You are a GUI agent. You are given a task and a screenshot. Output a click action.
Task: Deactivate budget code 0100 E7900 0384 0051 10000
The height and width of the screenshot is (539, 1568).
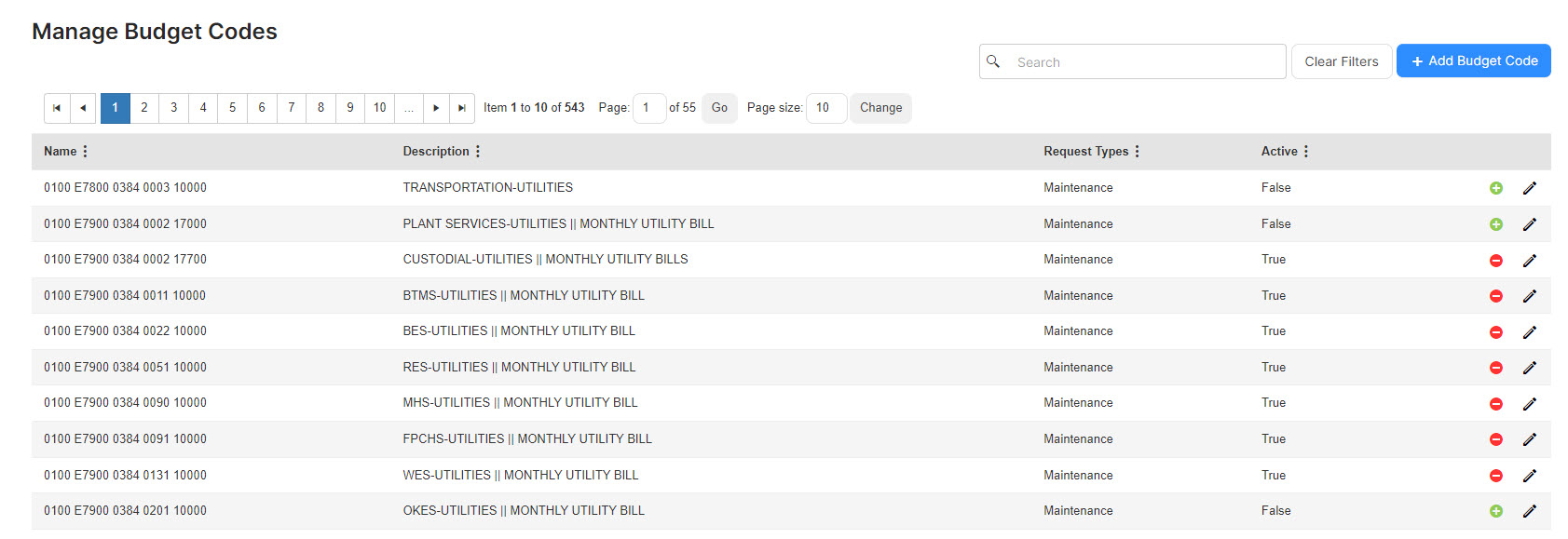pyautogui.click(x=1495, y=368)
